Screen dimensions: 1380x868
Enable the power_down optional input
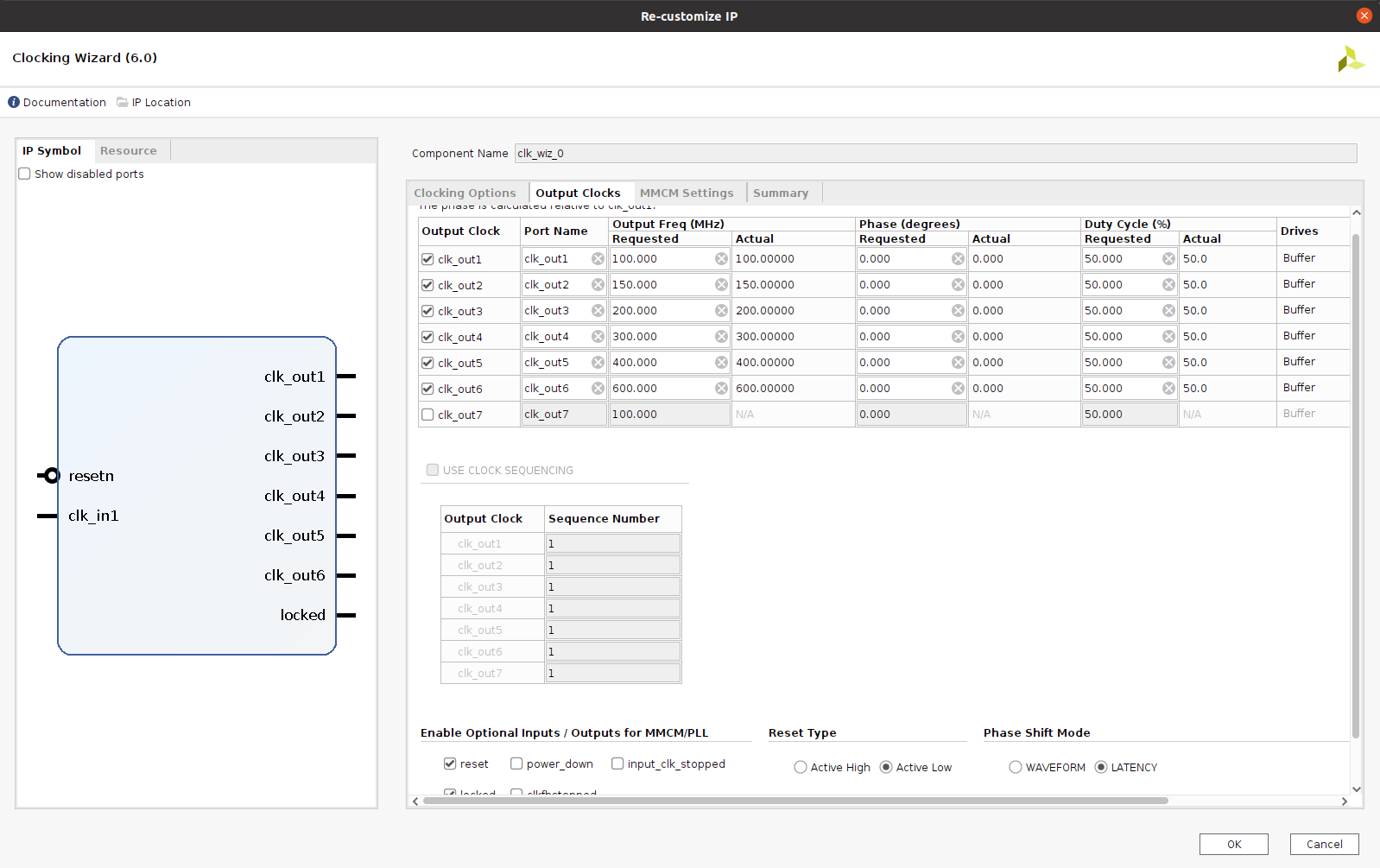click(516, 763)
